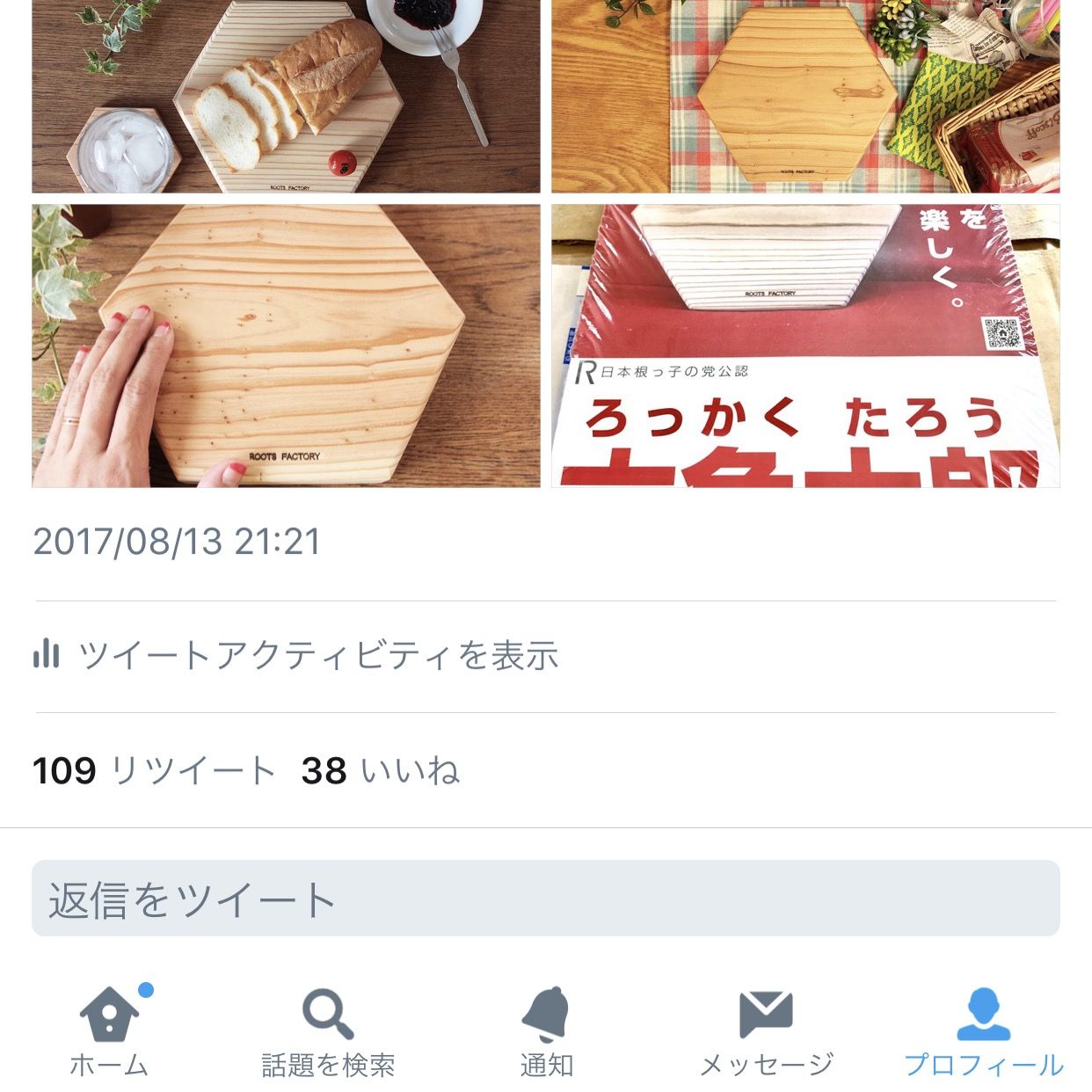Open the checkered tablecloth hexagon photo
Screen dimensions: 1092x1092
coord(805,96)
